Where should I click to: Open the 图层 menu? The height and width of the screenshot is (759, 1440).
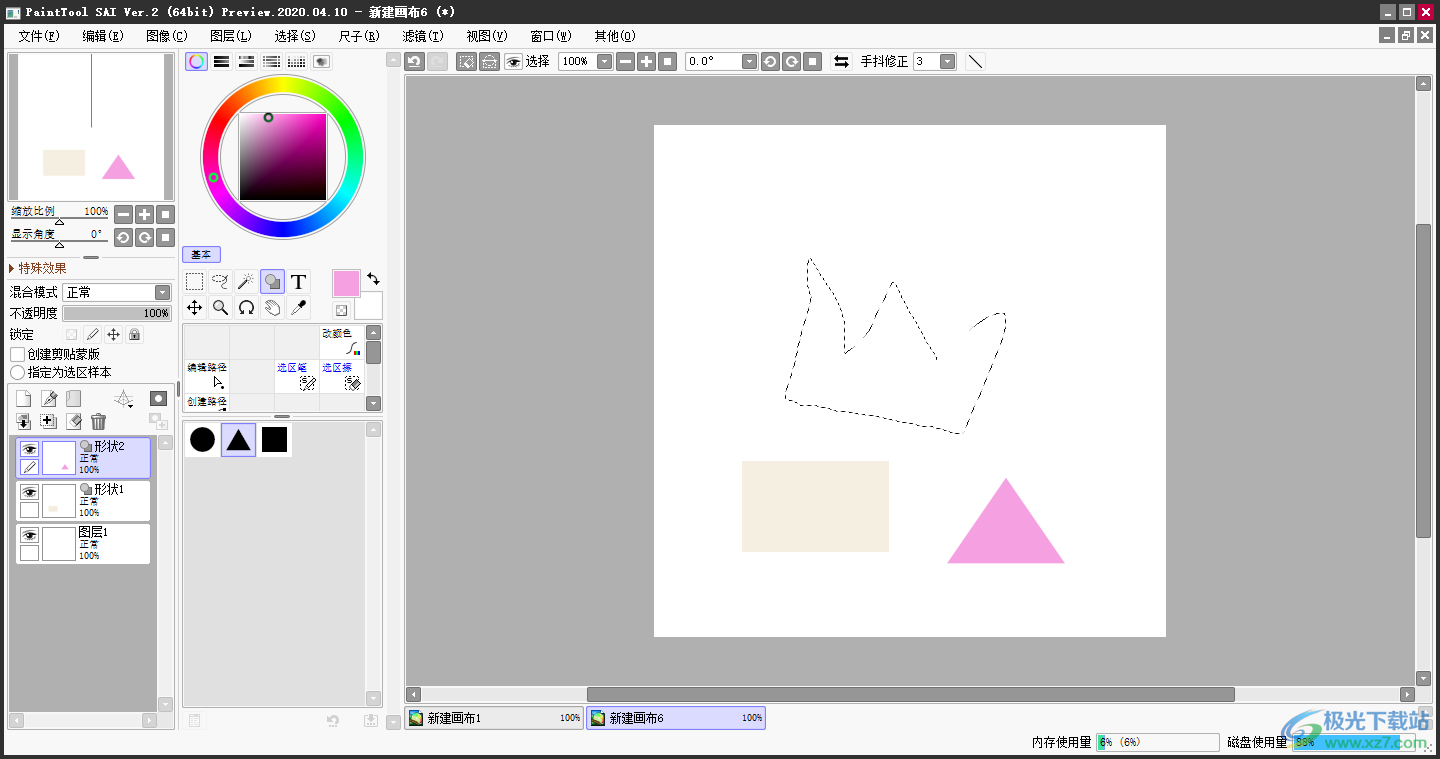click(231, 36)
